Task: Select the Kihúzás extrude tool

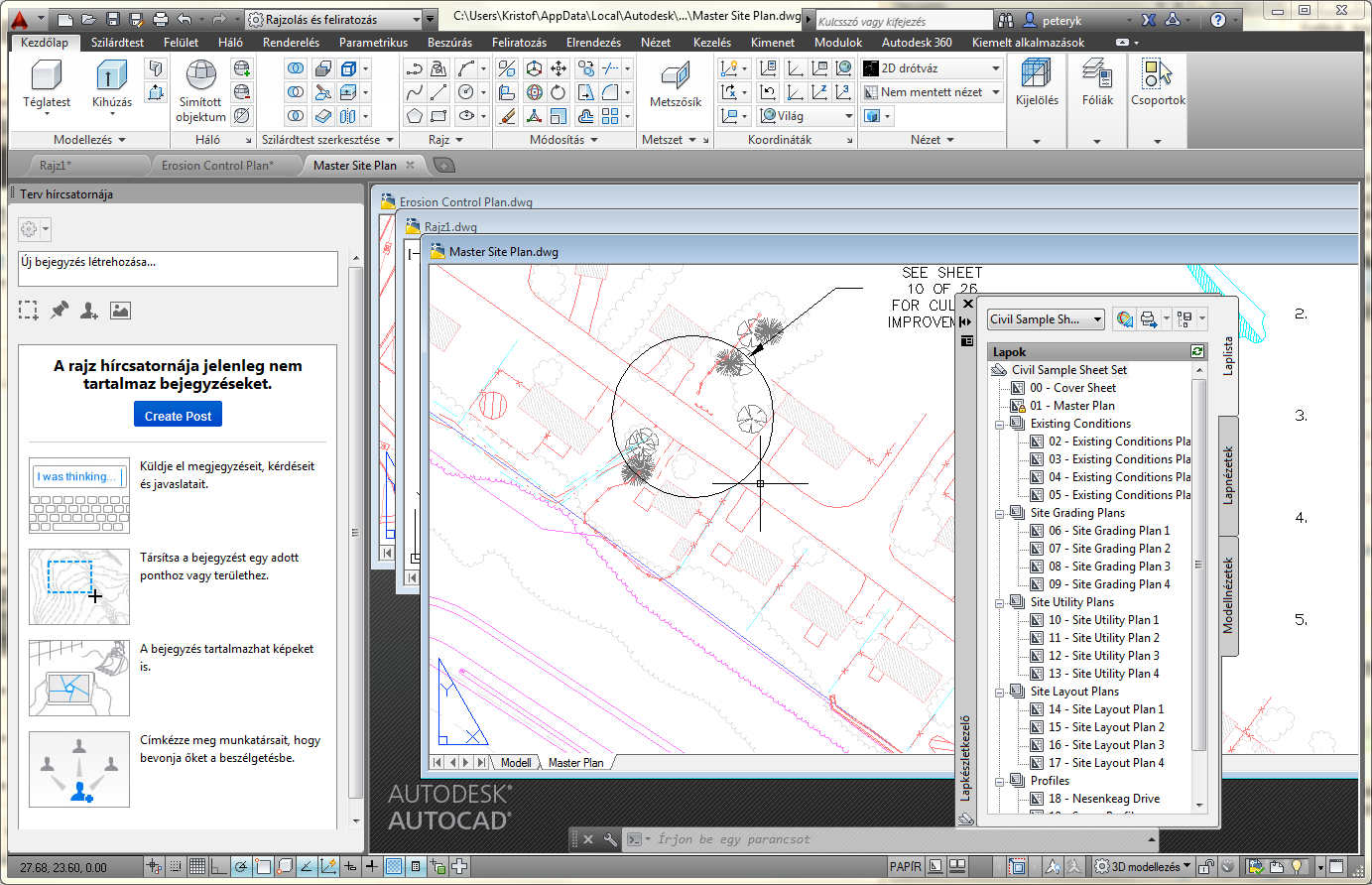Action: [111, 84]
